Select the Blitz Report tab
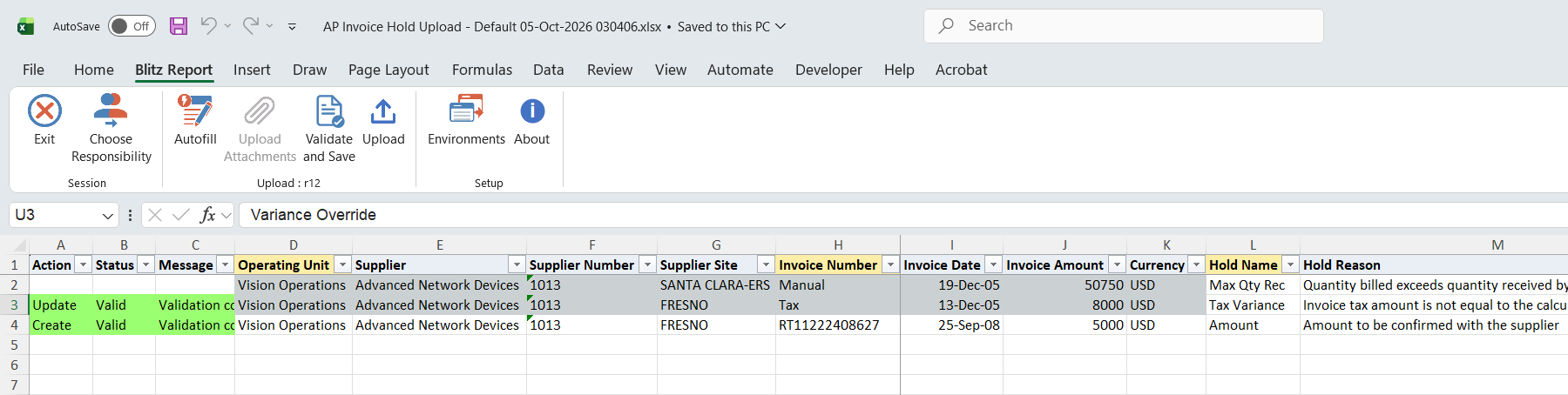This screenshot has height=395, width=1568. pyautogui.click(x=174, y=70)
